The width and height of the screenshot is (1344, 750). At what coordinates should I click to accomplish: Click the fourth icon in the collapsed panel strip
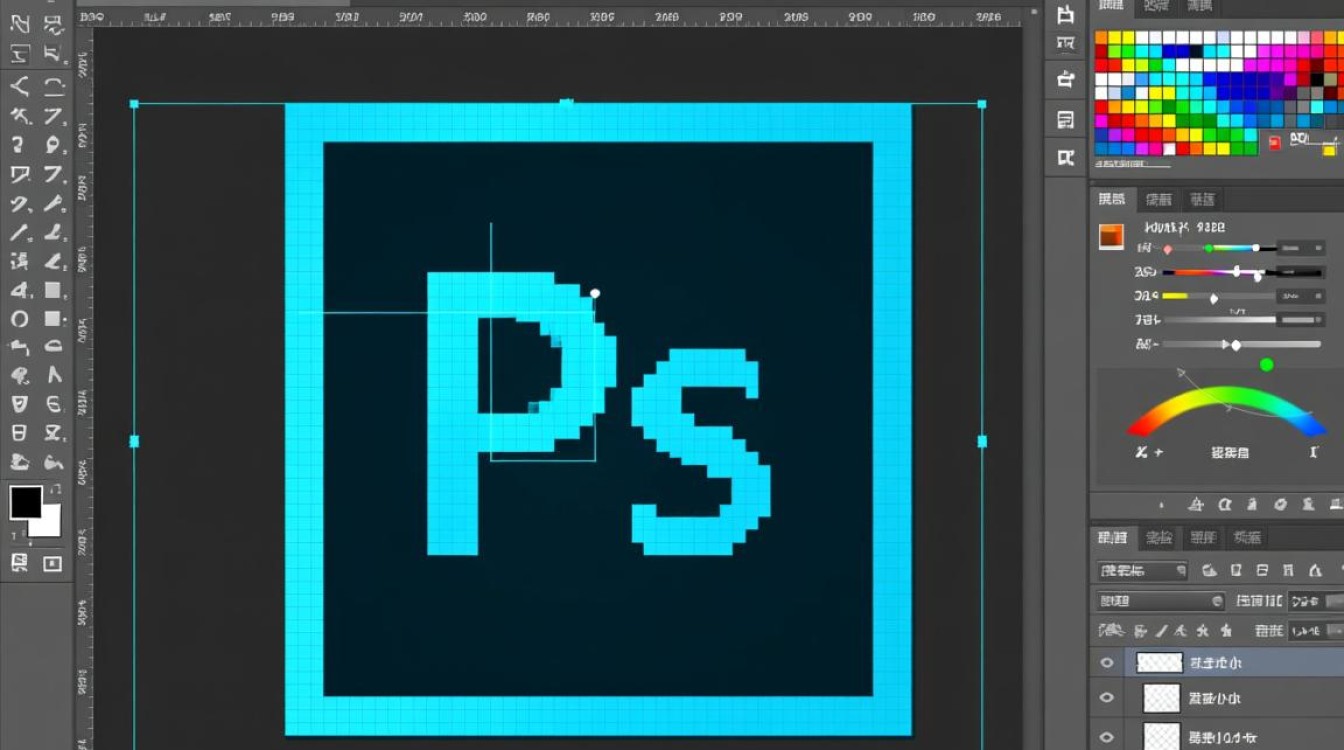(1066, 120)
